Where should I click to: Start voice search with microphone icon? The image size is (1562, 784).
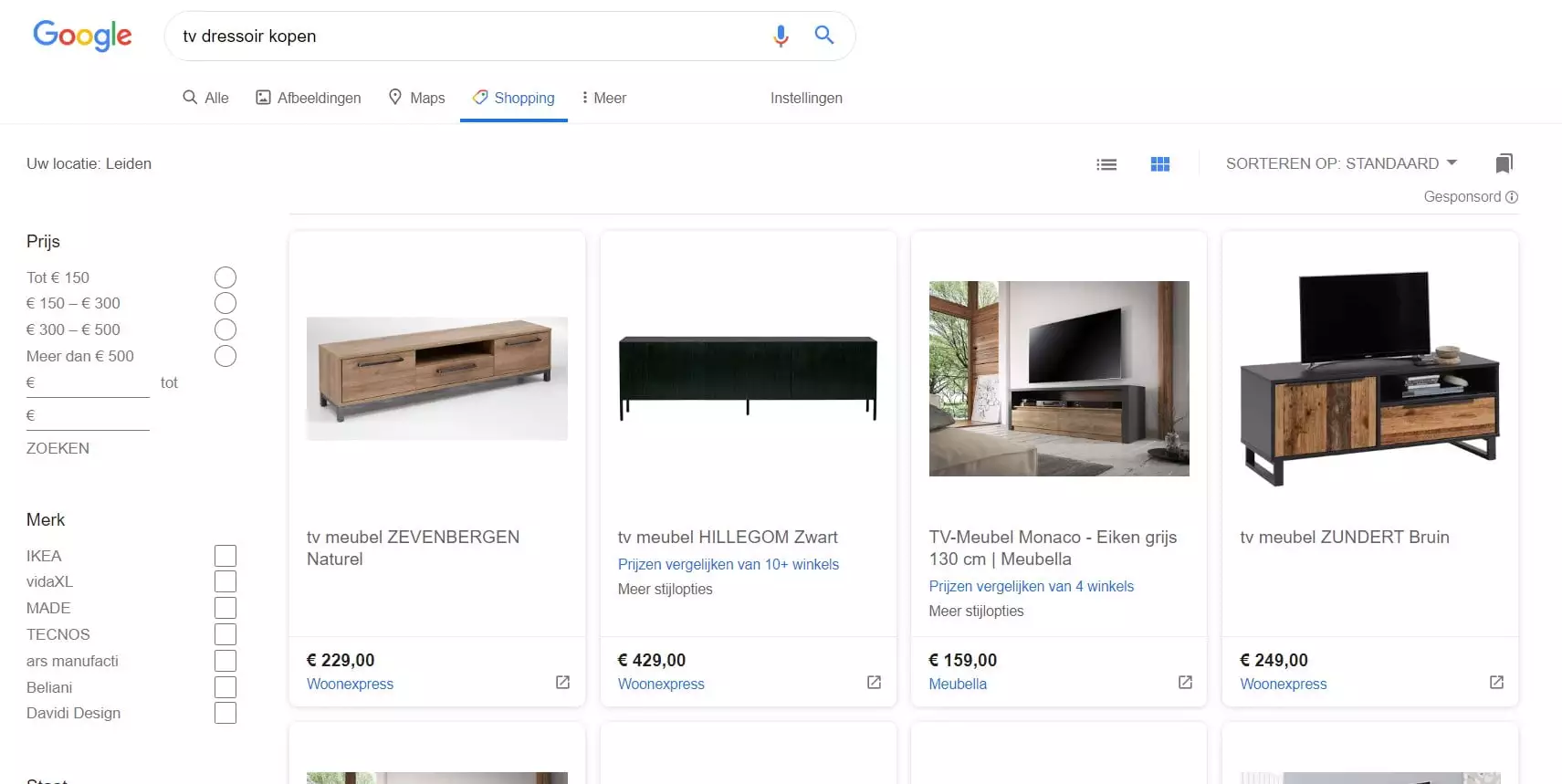coord(781,36)
